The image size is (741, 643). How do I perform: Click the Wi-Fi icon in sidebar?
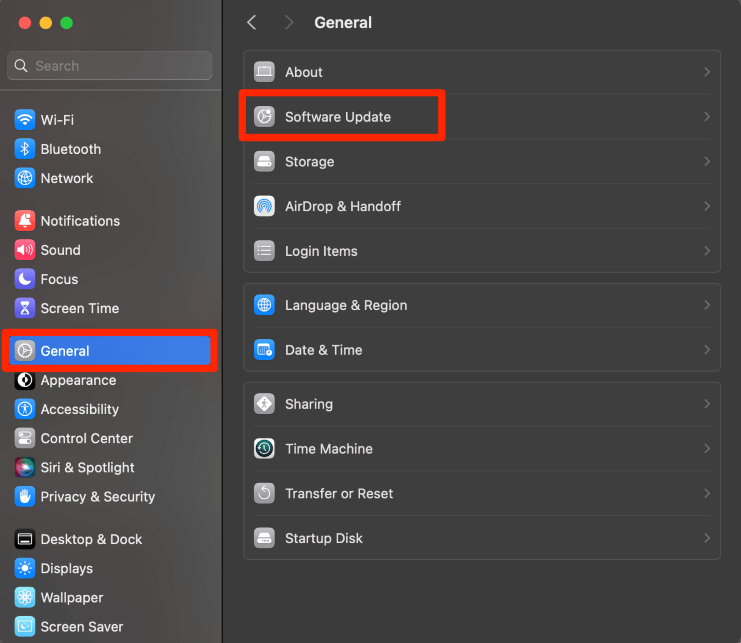25,120
